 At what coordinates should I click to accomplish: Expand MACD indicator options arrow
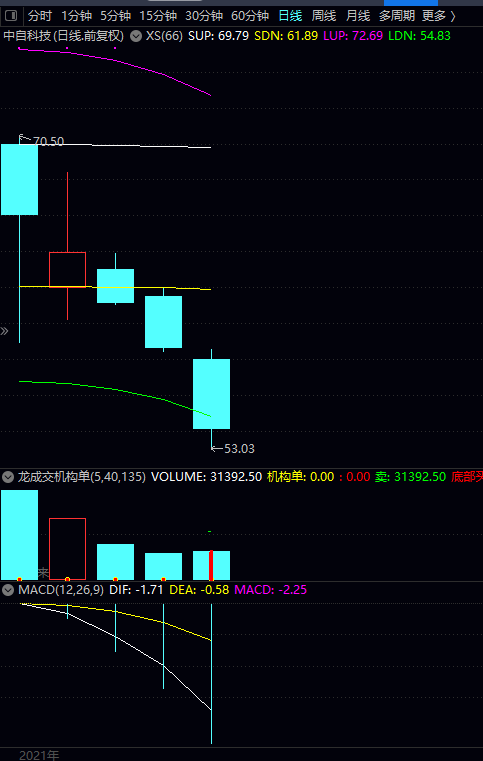pyautogui.click(x=7, y=590)
